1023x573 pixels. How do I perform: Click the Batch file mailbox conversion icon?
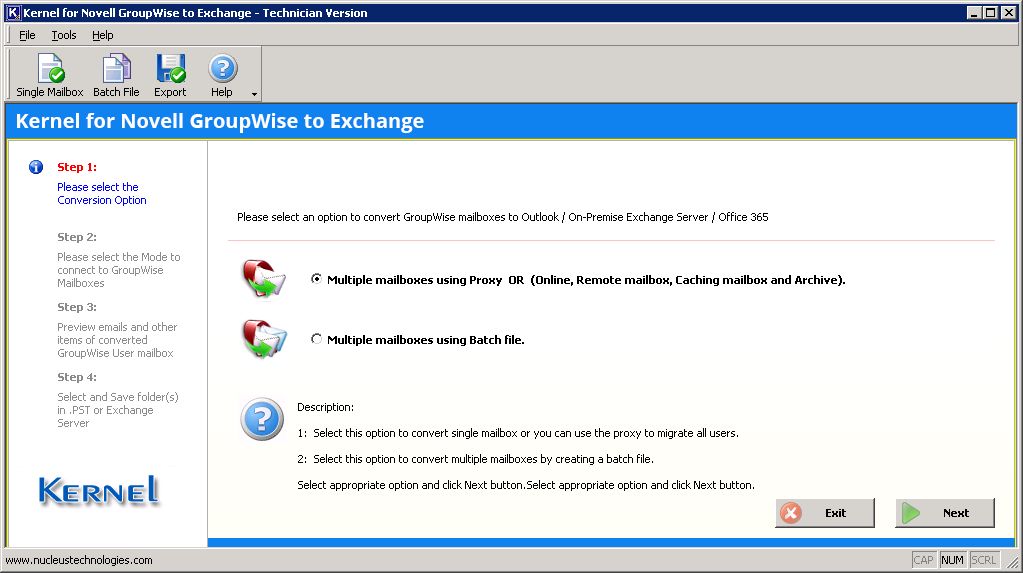[x=264, y=339]
